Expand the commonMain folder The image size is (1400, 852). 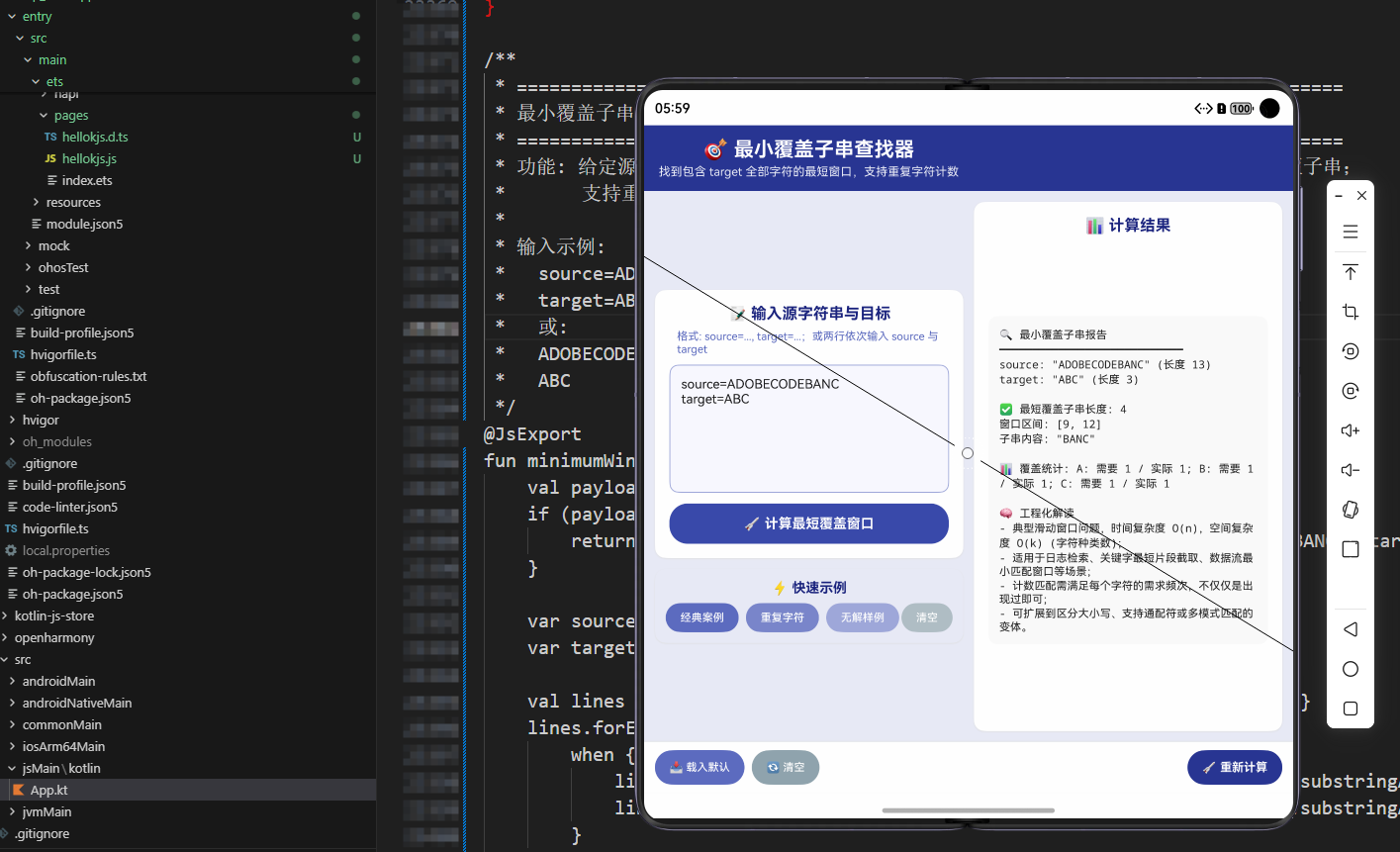(11, 724)
